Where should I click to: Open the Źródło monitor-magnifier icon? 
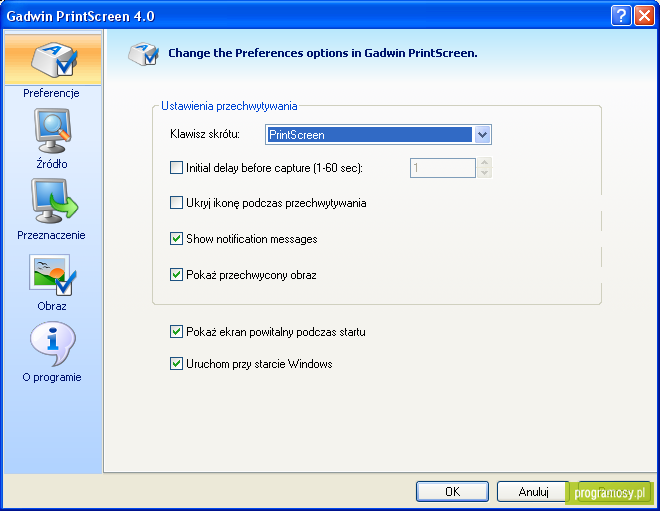[x=52, y=130]
